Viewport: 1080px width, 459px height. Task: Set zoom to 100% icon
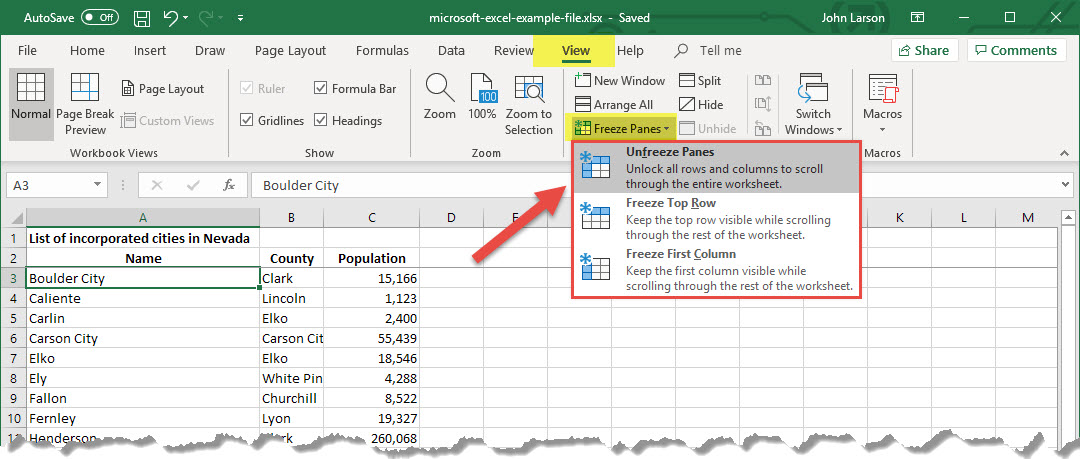[482, 97]
